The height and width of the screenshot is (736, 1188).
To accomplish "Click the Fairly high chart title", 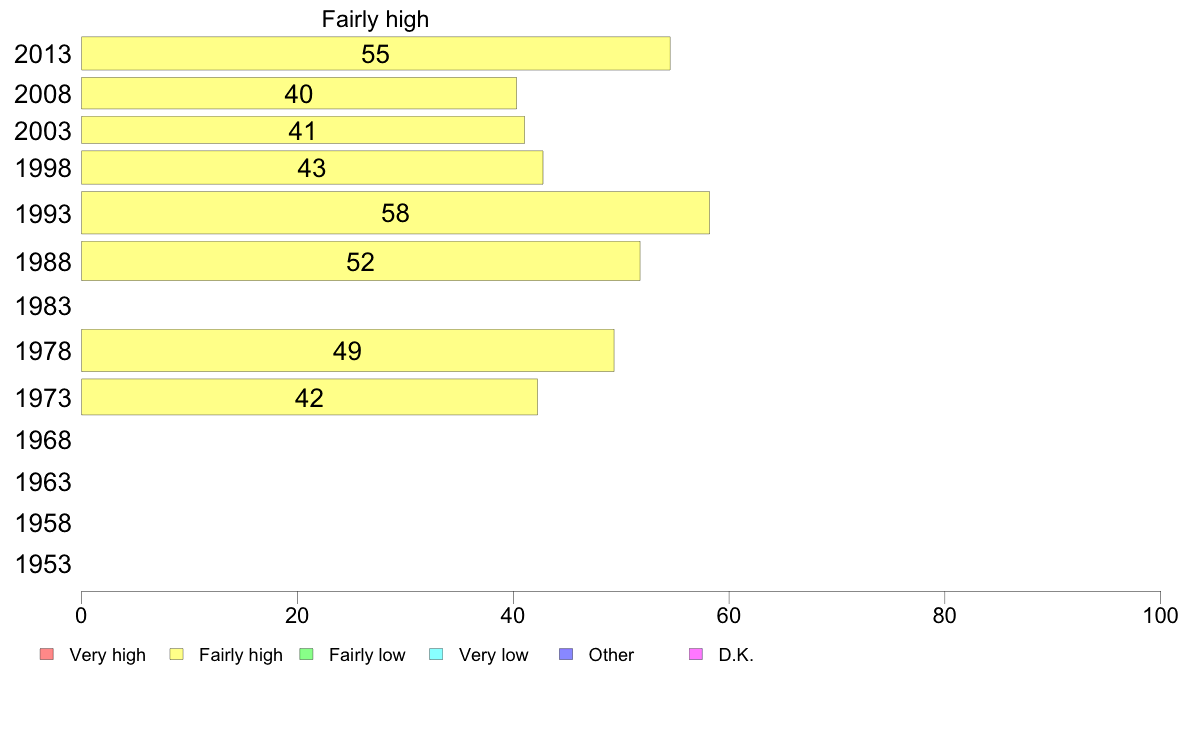I will 375,19.
